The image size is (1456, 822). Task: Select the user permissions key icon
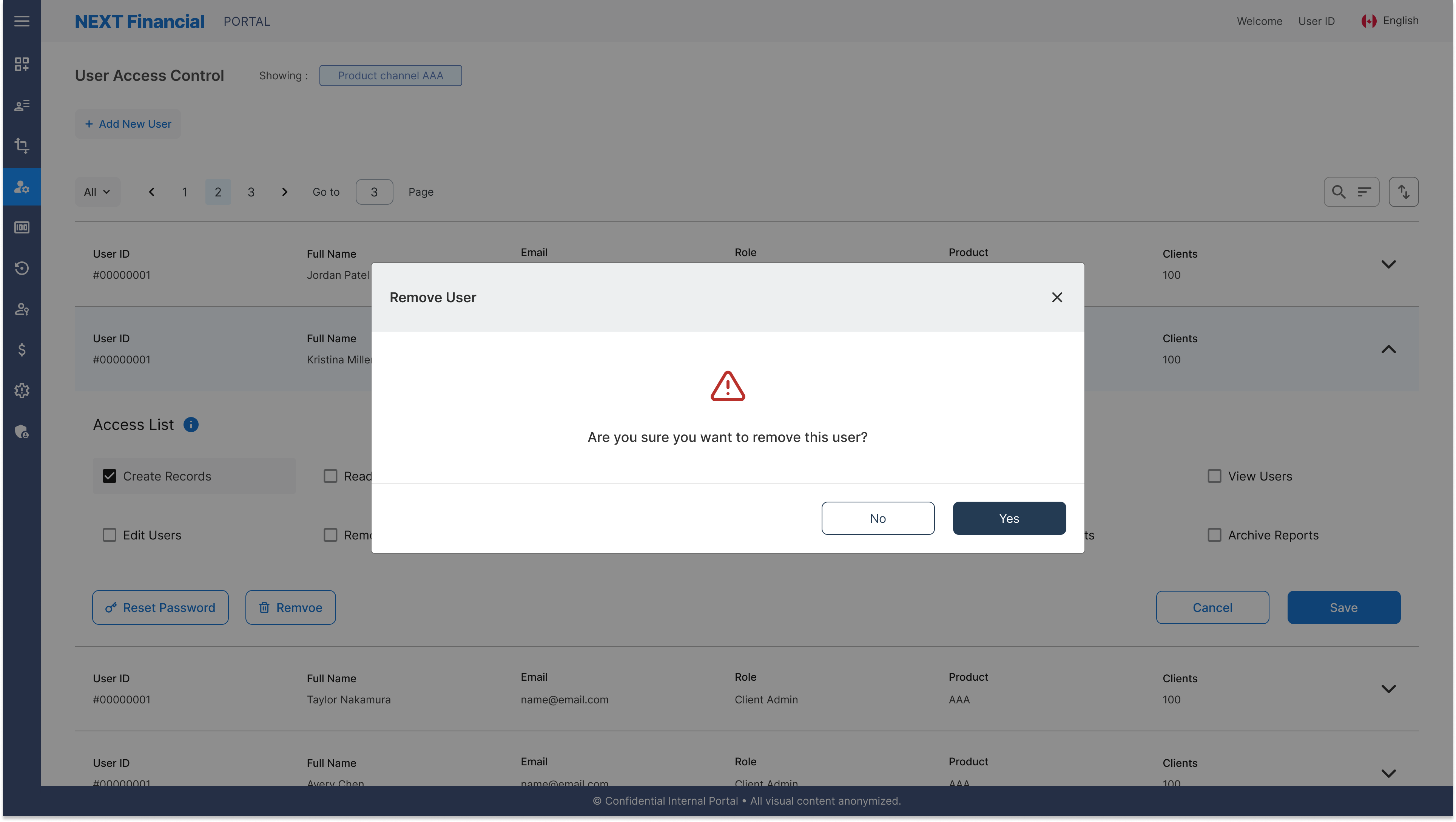point(22,309)
